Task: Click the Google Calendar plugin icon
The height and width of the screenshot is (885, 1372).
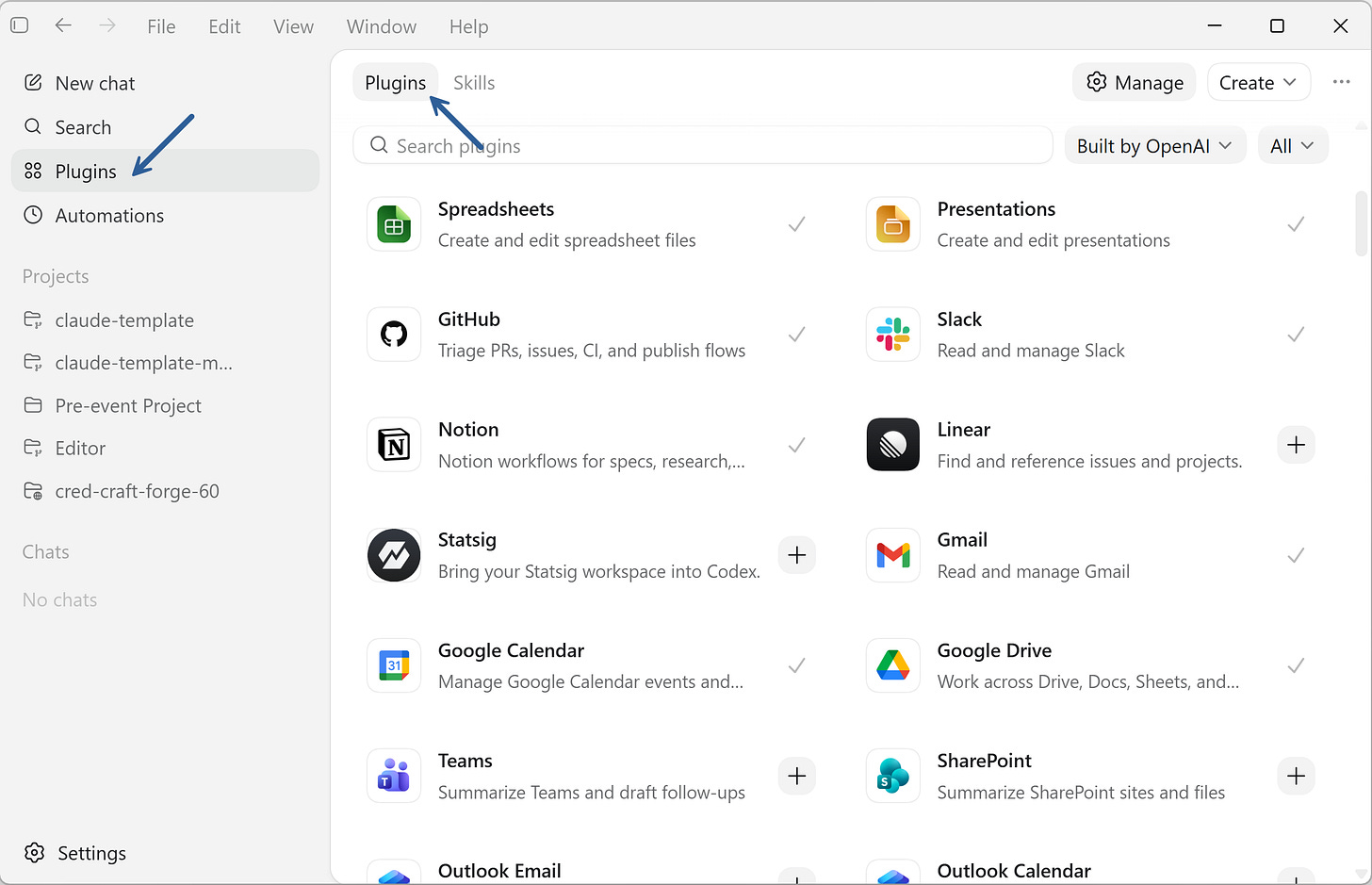Action: pos(394,665)
